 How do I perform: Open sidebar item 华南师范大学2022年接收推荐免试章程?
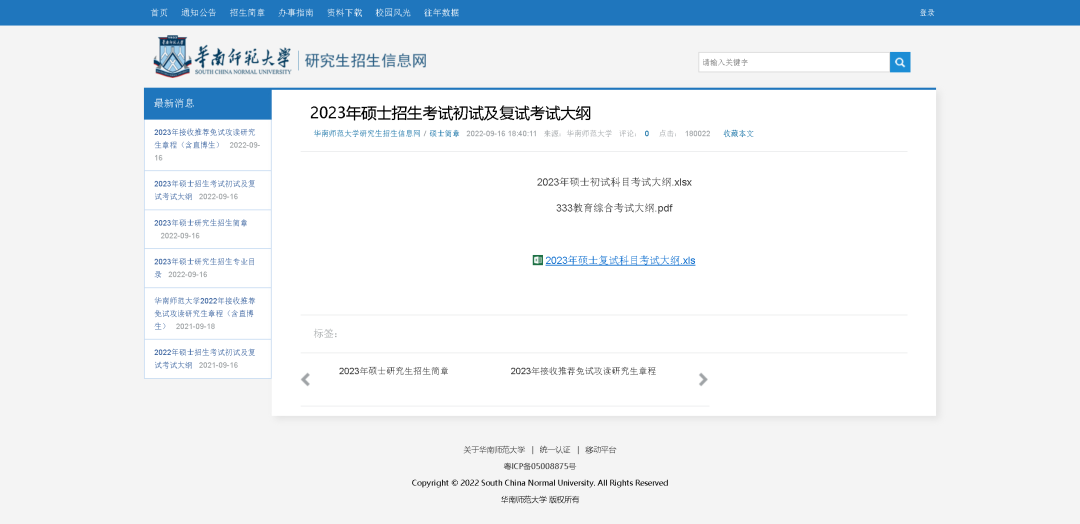click(x=205, y=313)
